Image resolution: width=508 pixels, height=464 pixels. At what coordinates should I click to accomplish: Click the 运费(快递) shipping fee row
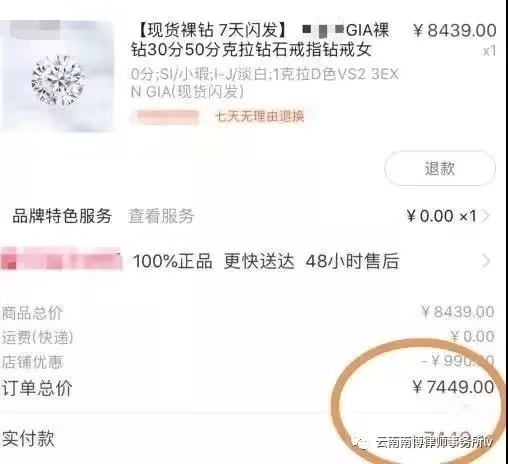[x=248, y=337]
